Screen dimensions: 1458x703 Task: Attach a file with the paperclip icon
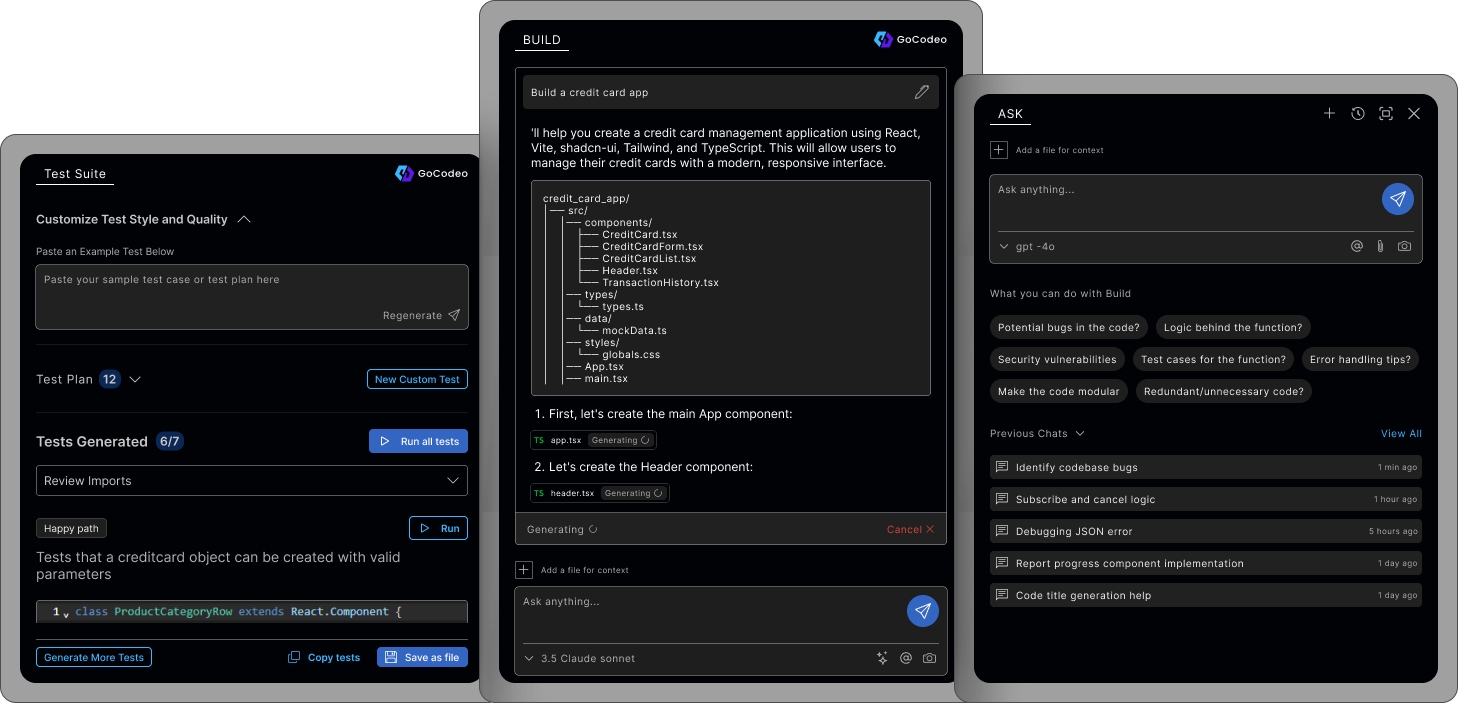(1380, 246)
